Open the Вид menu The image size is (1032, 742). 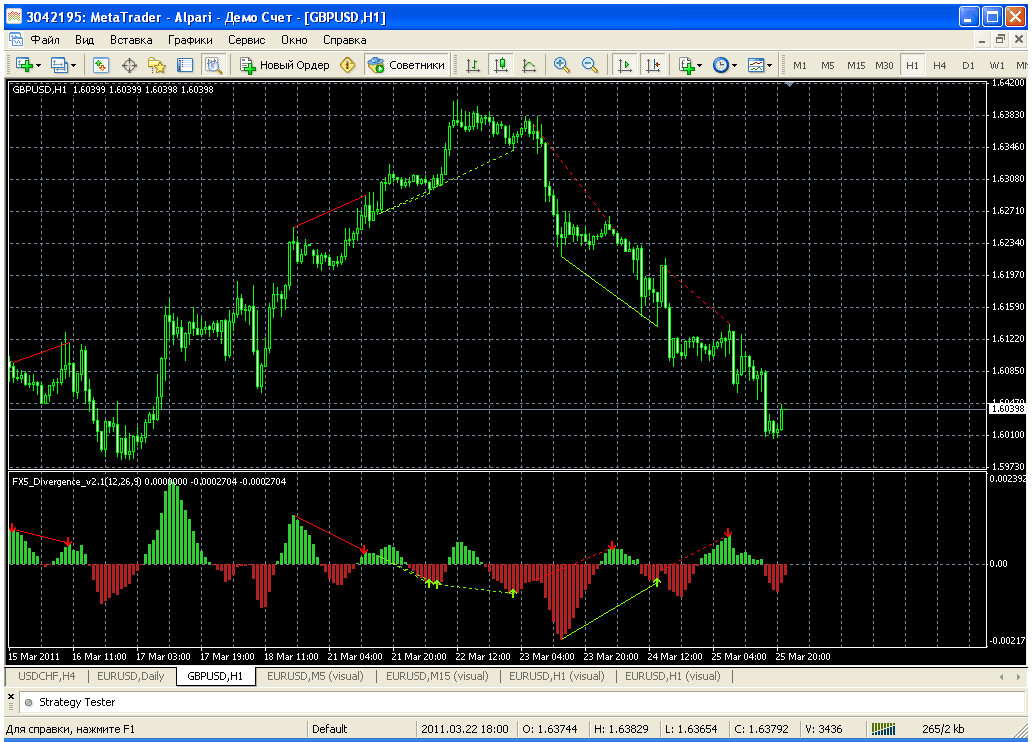(x=84, y=40)
